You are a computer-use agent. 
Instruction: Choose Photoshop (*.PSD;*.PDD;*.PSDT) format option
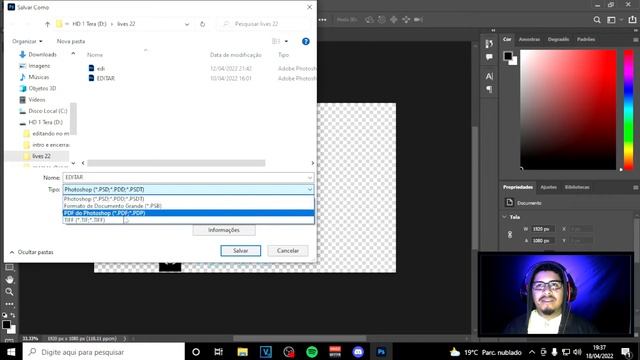click(x=189, y=199)
